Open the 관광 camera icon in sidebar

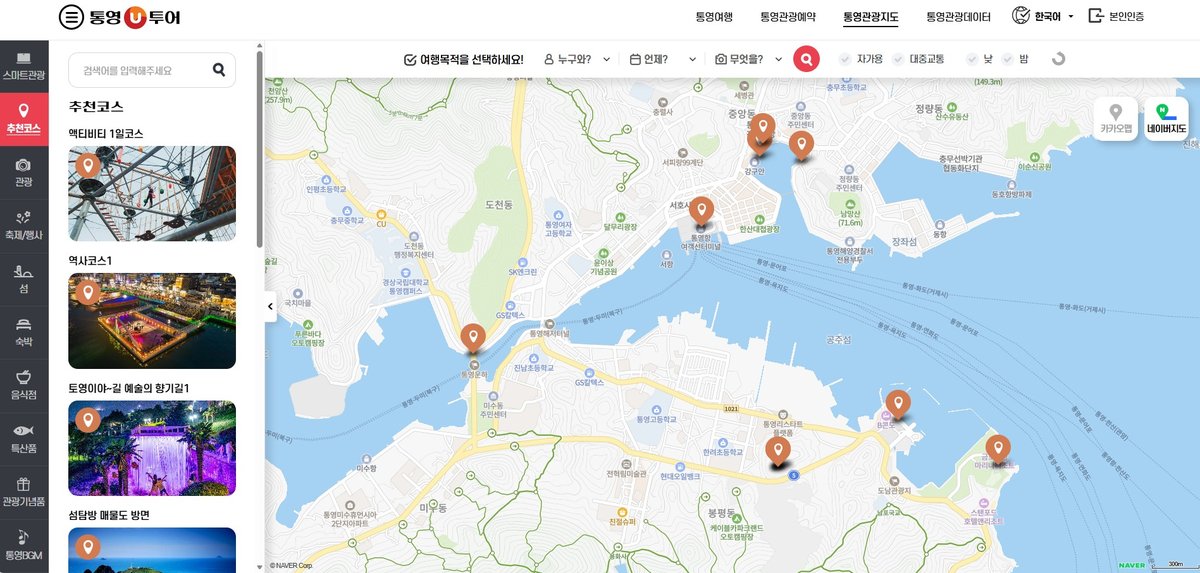point(24,169)
